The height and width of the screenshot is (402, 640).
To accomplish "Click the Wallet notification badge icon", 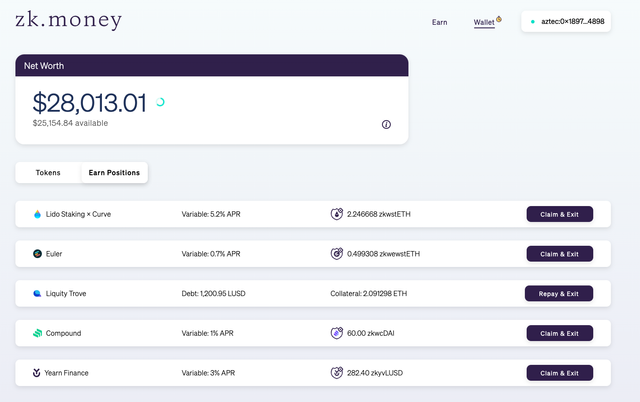I will tap(499, 19).
